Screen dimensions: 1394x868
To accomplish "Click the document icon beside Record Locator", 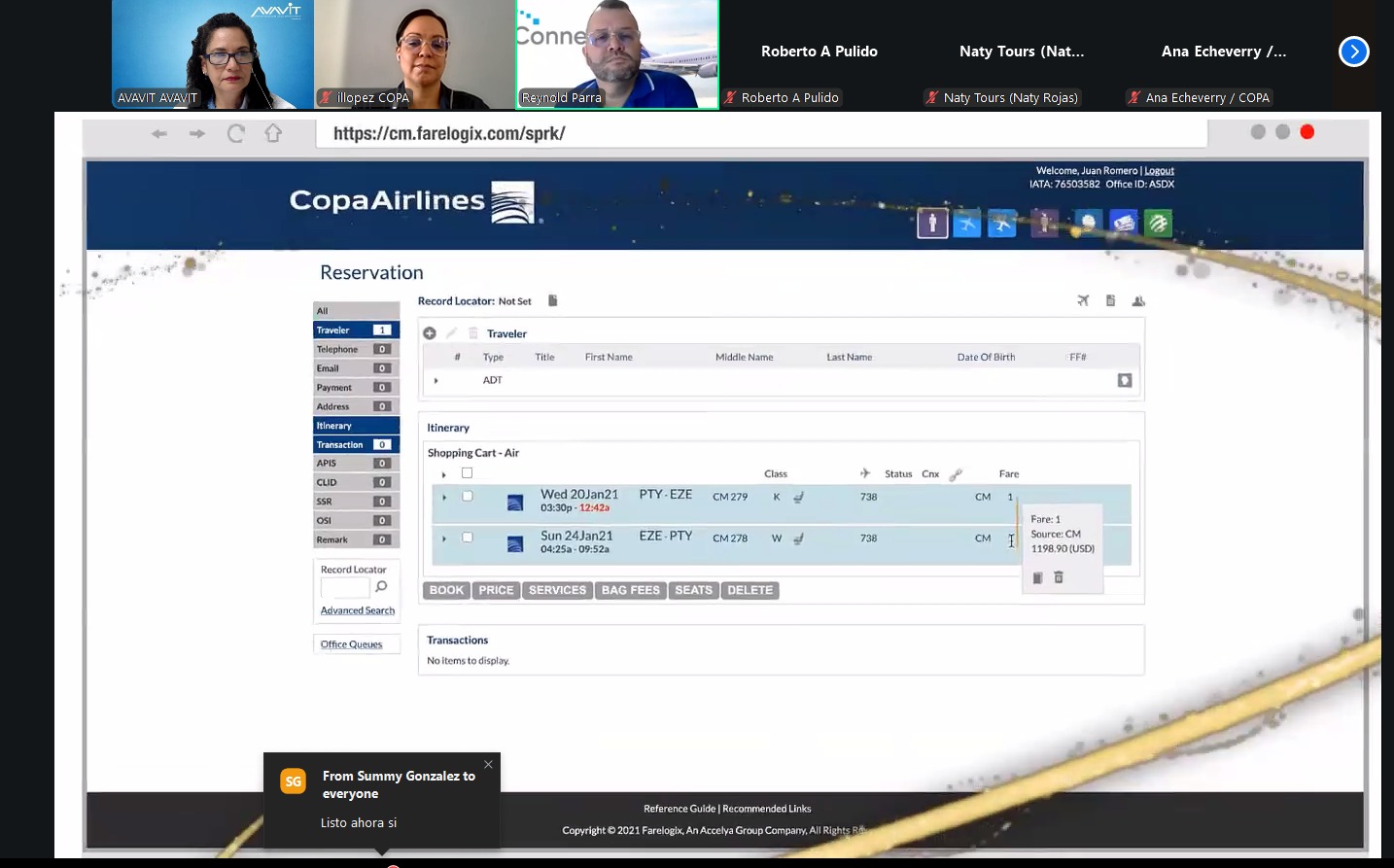I will (553, 301).
